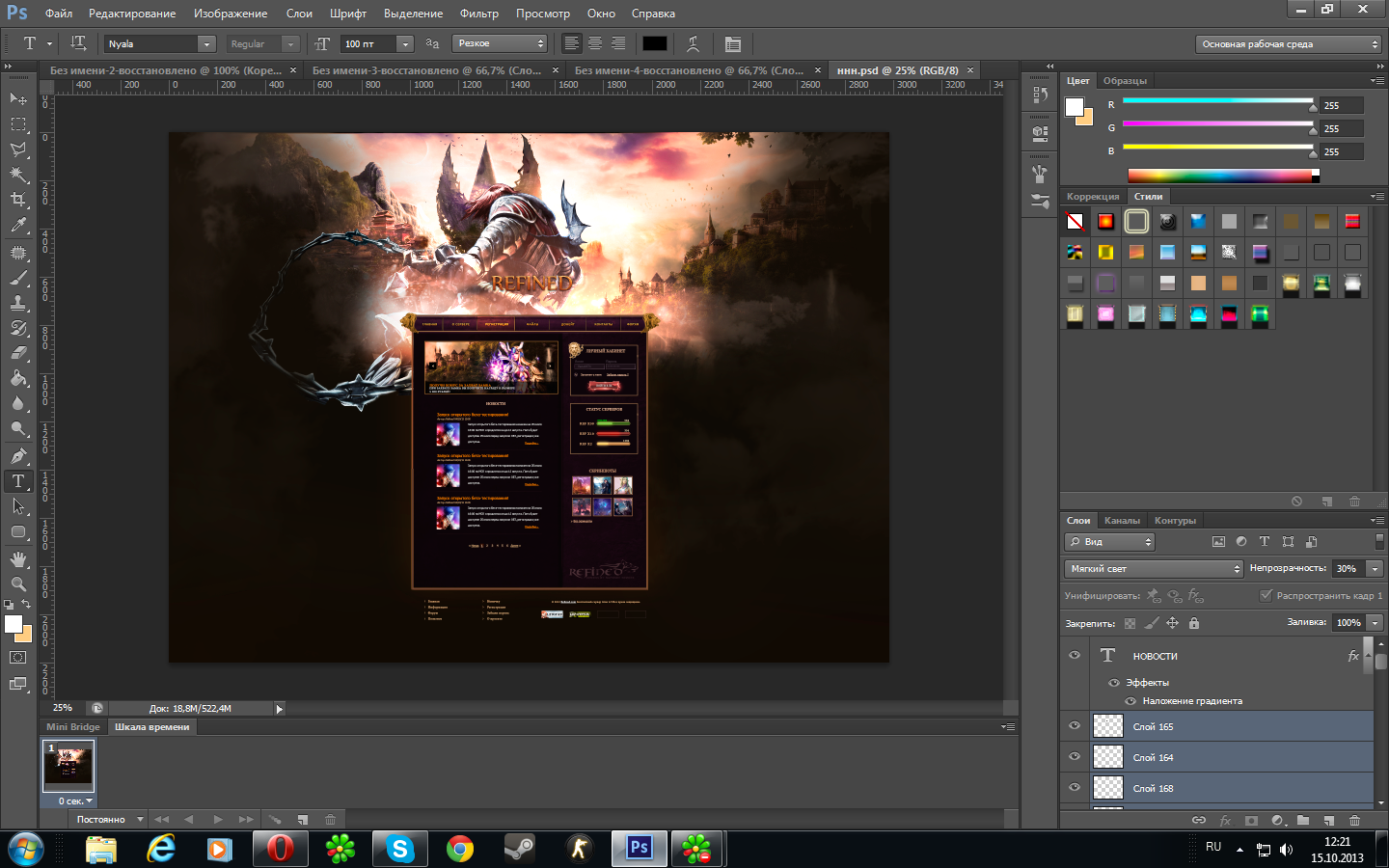1389x868 pixels.
Task: Filter layers by type layers
Action: [x=1265, y=542]
